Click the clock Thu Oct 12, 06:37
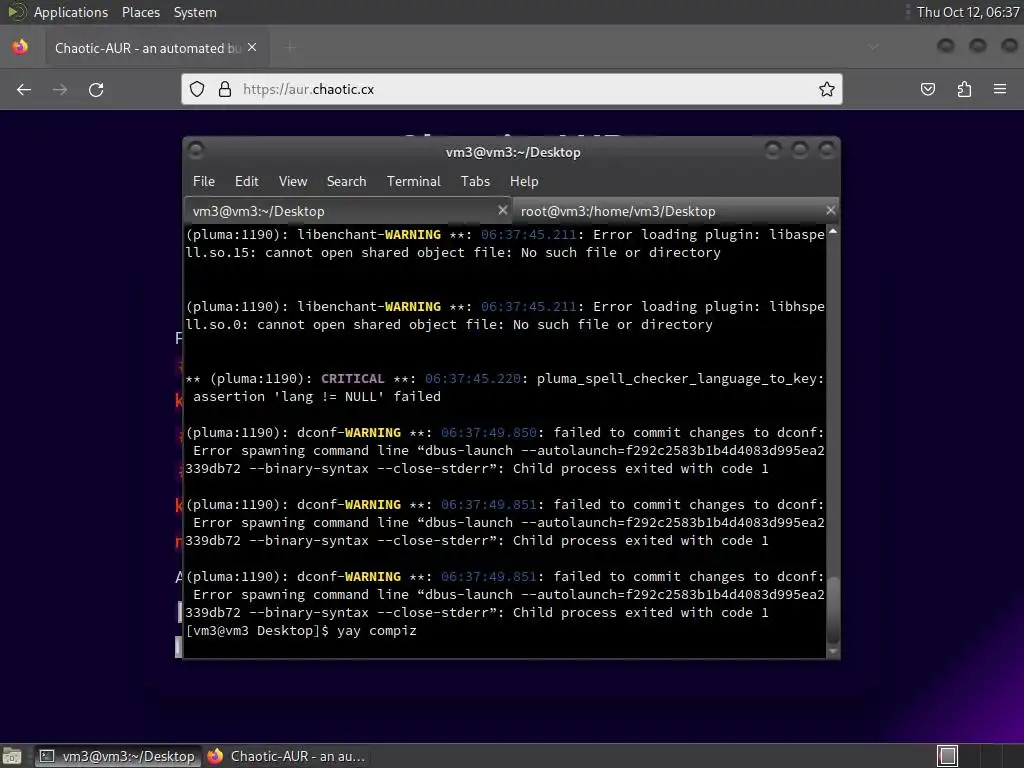Image resolution: width=1024 pixels, height=768 pixels. coord(968,12)
